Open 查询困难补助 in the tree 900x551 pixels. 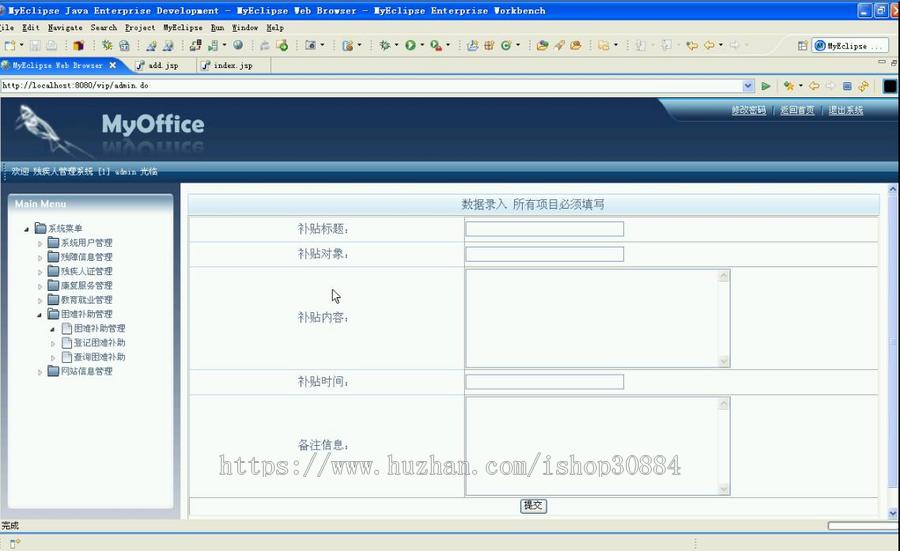pyautogui.click(x=99, y=357)
